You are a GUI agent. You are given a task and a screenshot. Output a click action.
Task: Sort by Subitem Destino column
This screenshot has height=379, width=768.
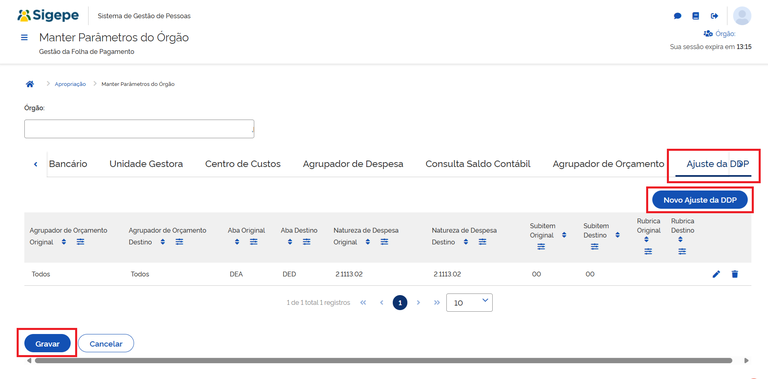coord(618,235)
